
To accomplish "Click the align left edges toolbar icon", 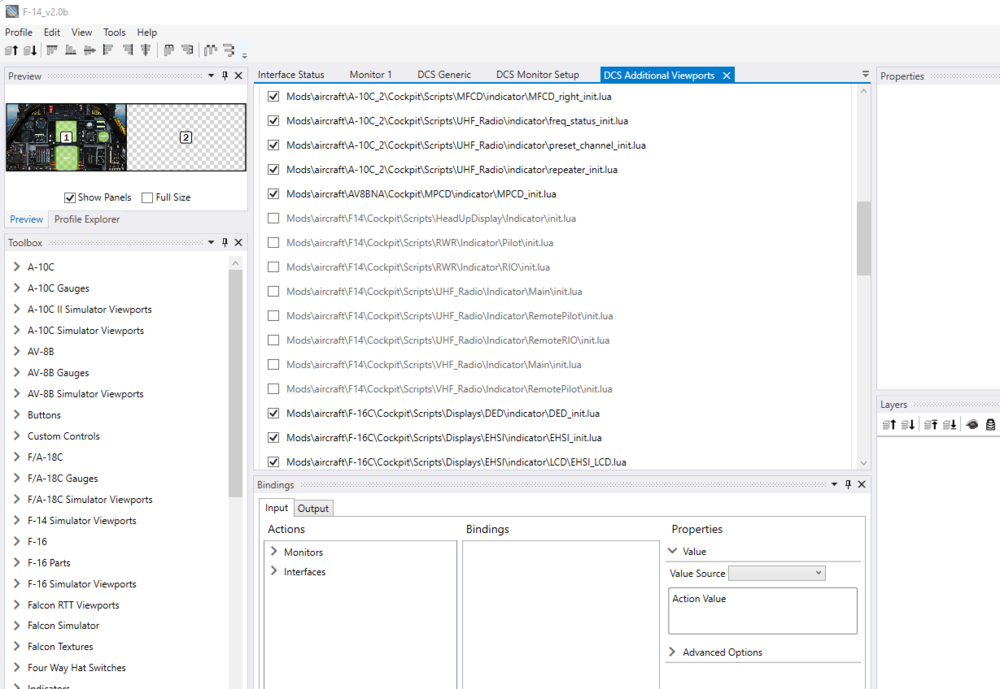I will (108, 50).
